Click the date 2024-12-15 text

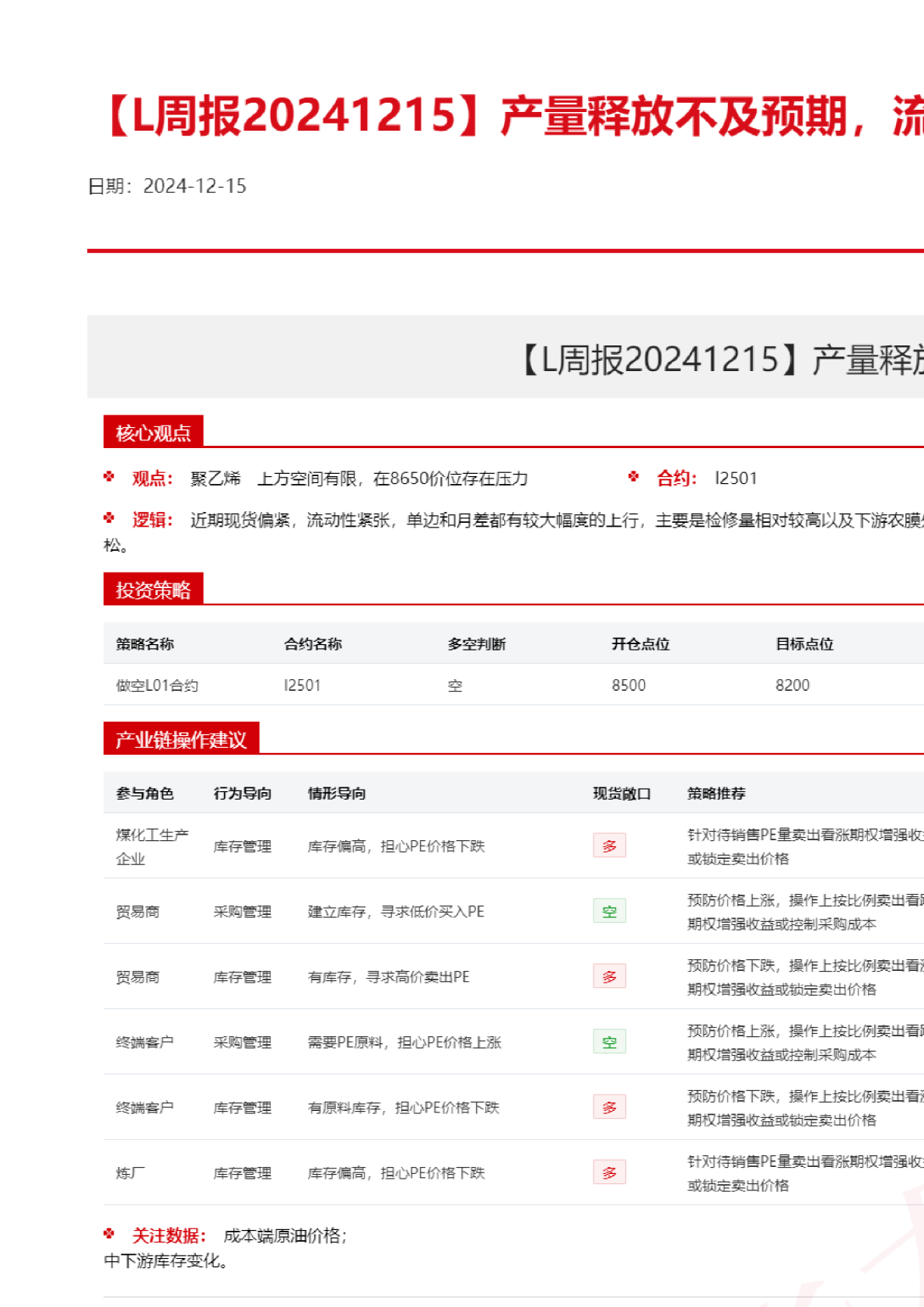click(x=194, y=186)
